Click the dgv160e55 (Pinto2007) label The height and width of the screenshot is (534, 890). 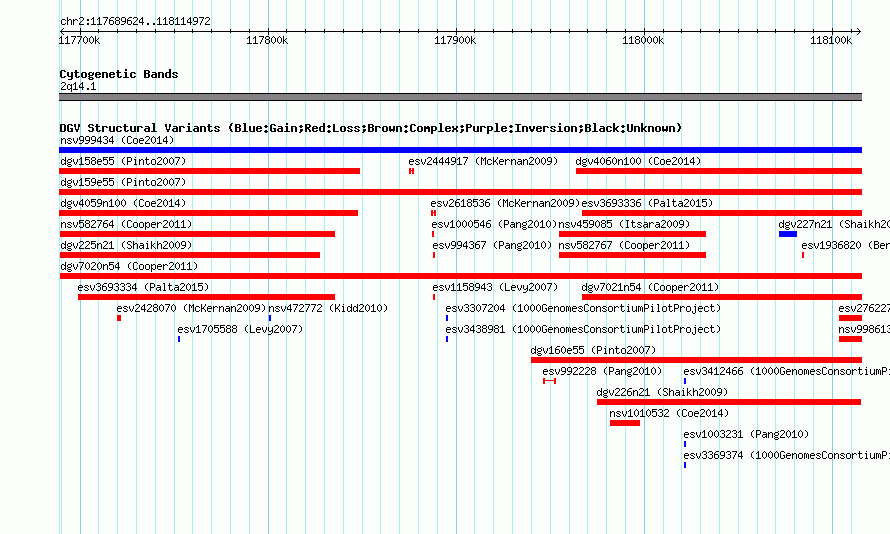coord(593,350)
